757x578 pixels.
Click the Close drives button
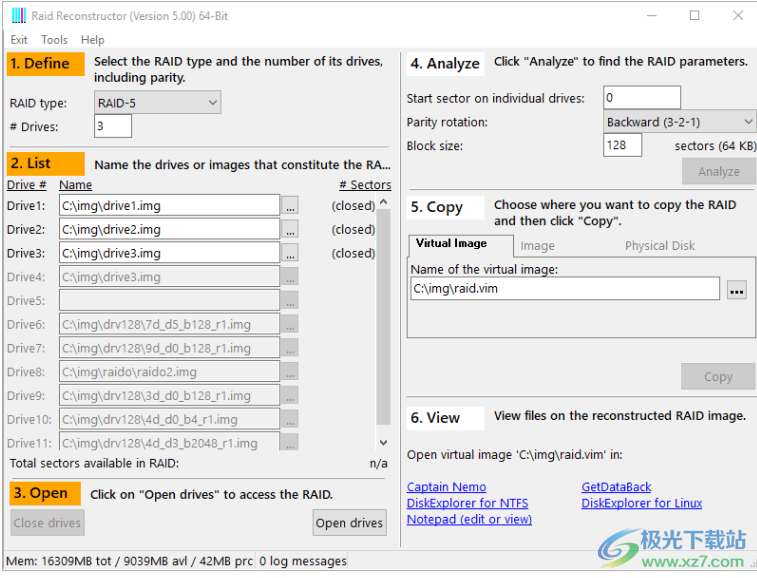coord(47,523)
